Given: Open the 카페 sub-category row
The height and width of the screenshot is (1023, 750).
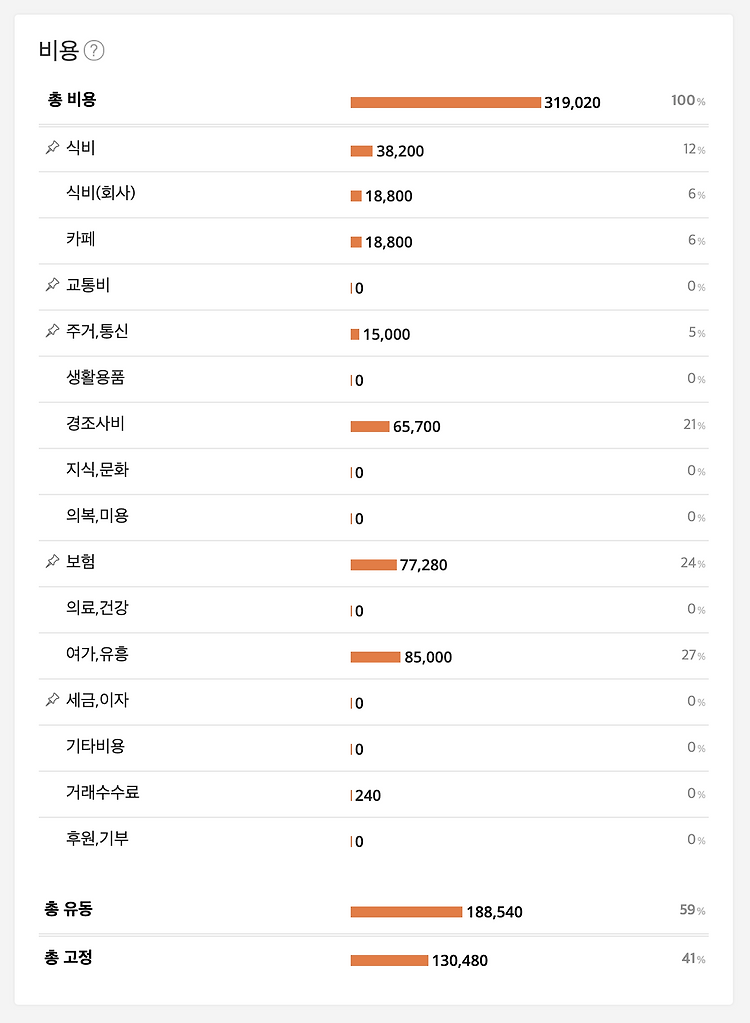Looking at the screenshot, I should [x=81, y=240].
